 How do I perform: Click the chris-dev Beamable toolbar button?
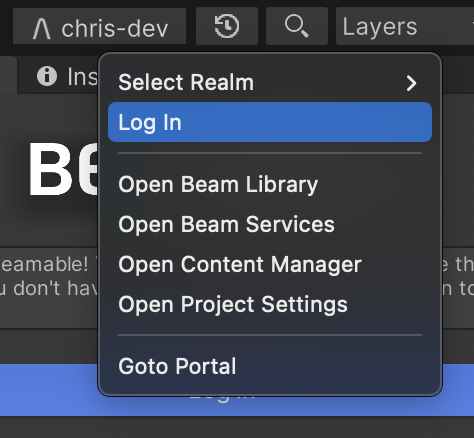(x=99, y=26)
